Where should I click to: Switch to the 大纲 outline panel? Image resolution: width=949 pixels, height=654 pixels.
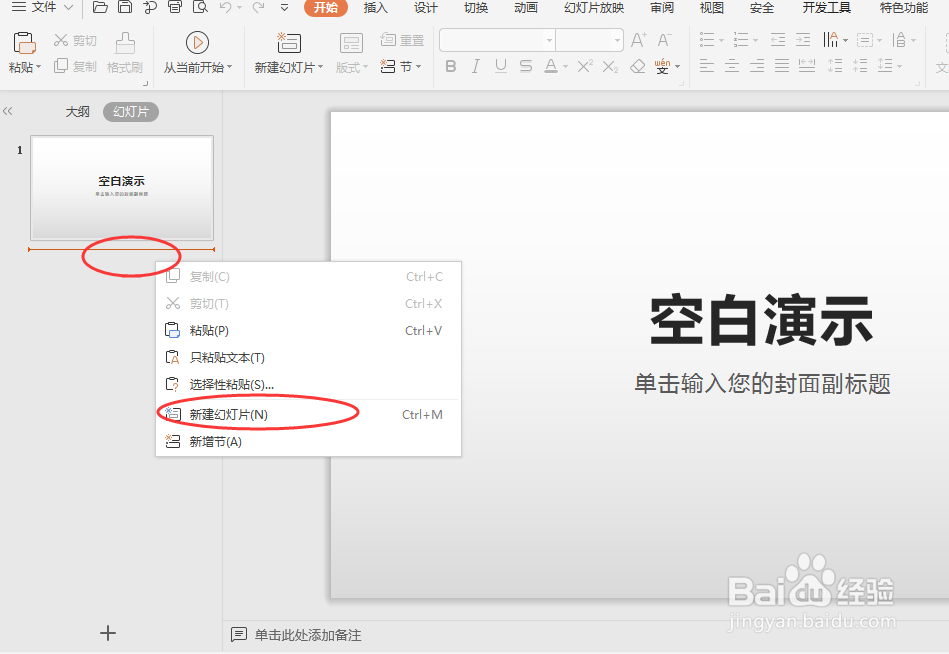77,111
